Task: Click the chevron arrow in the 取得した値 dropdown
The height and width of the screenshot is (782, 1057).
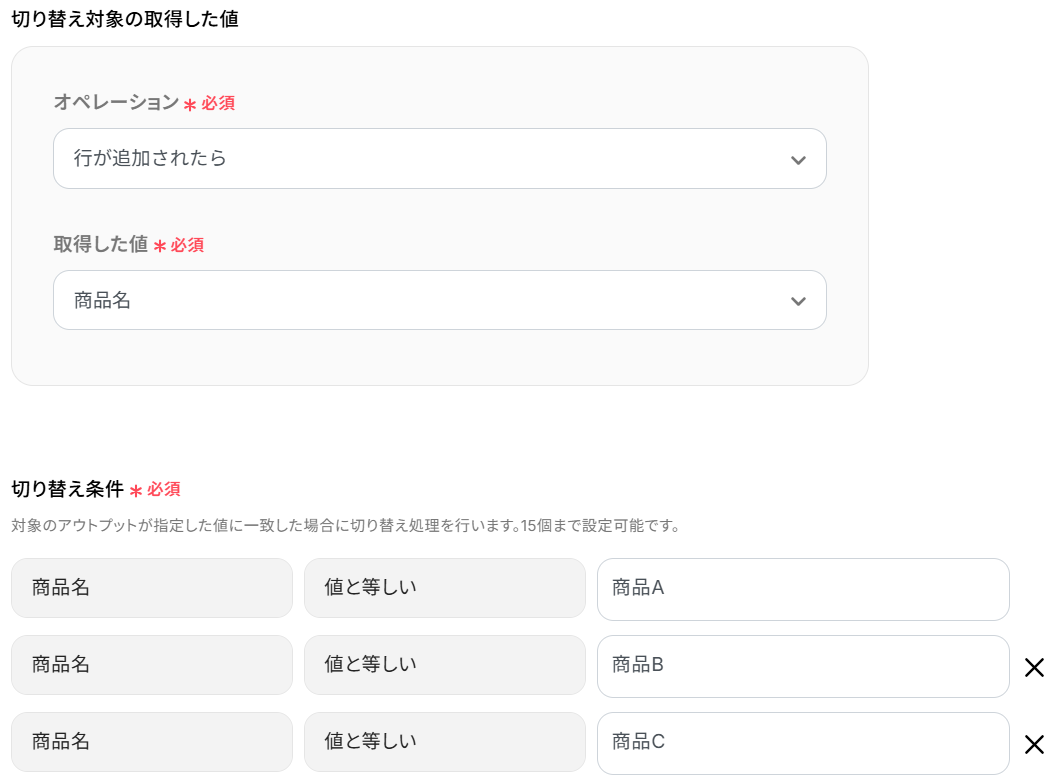Action: point(797,301)
